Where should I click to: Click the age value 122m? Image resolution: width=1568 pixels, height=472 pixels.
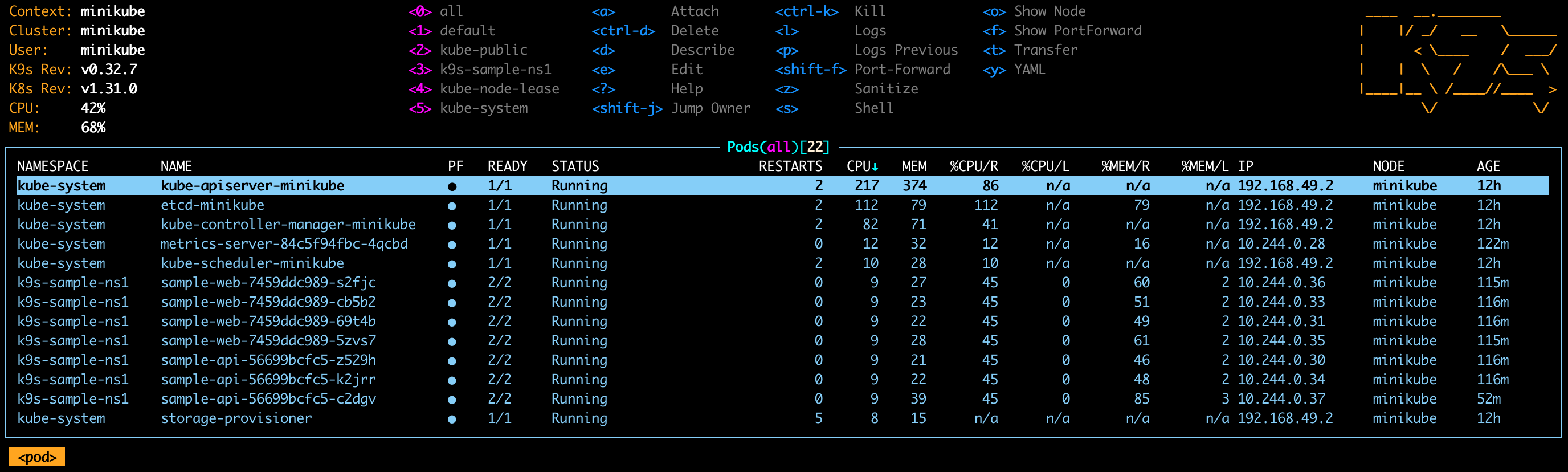pos(1493,244)
